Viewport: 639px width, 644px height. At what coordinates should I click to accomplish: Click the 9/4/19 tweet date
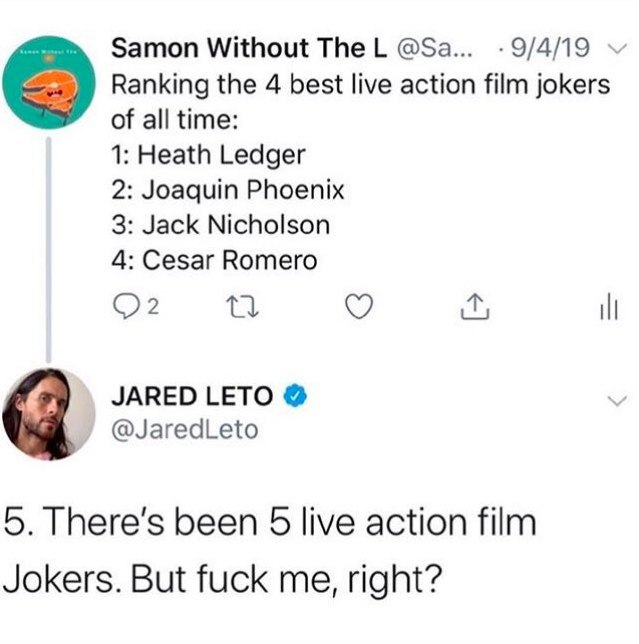[x=548, y=47]
